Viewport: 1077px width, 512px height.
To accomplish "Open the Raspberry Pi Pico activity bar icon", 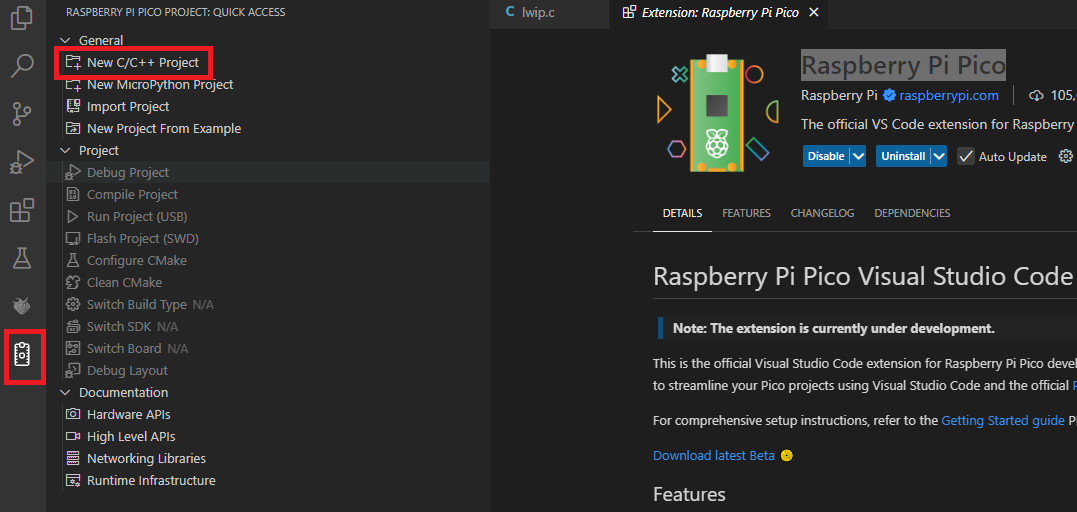I will pos(23,356).
